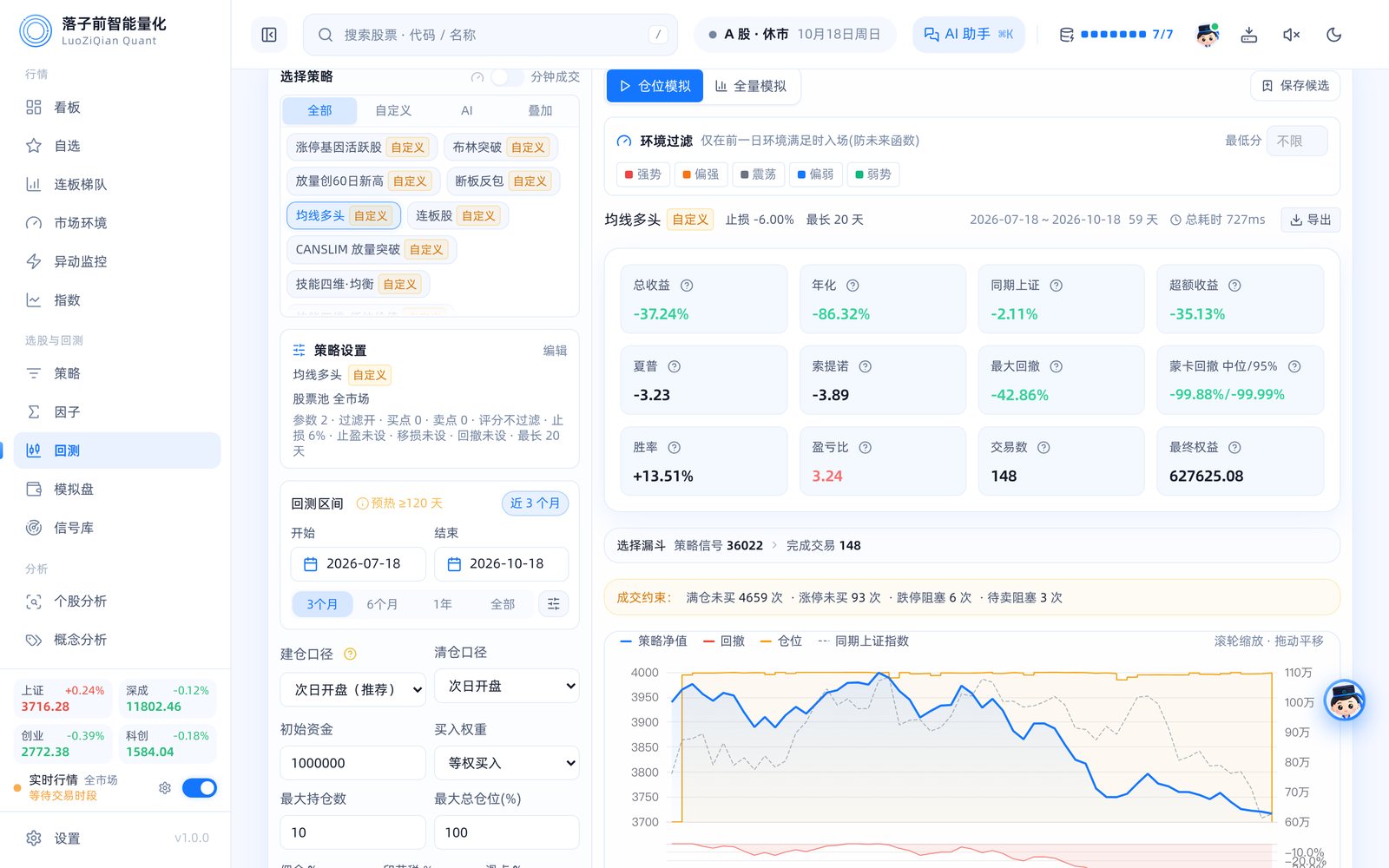The width and height of the screenshot is (1389, 868).
Task: Click the 初始资金 input field
Action: tap(352, 763)
